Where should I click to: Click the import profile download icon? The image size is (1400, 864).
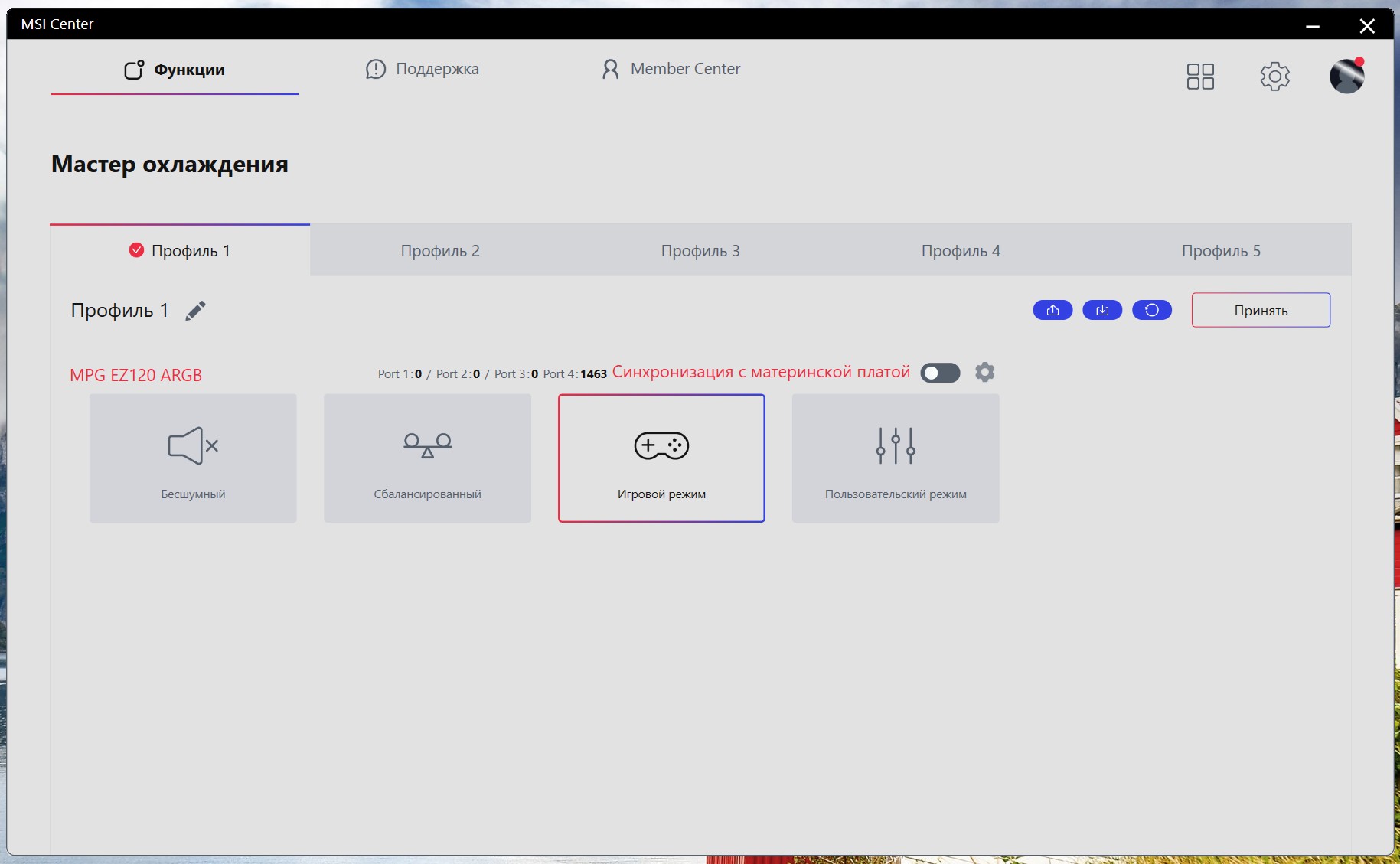tap(1102, 310)
